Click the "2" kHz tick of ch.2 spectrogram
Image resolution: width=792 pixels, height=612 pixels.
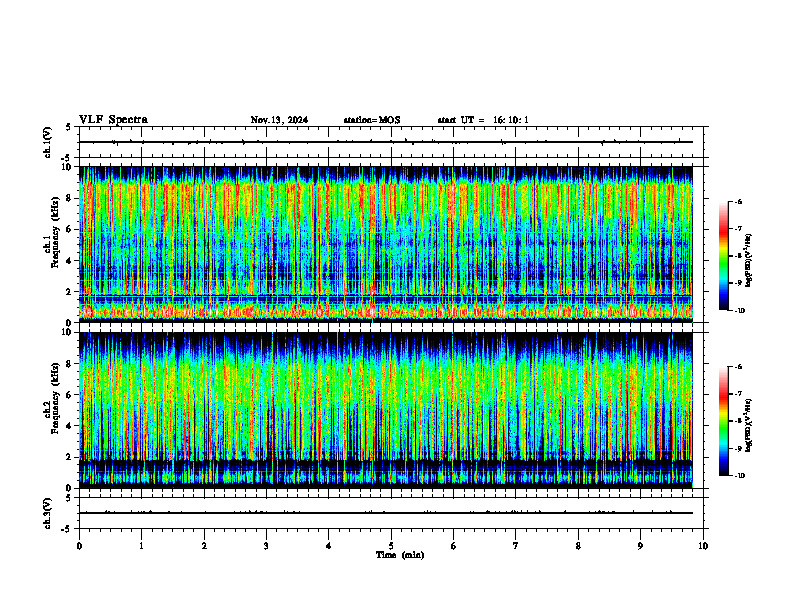pyautogui.click(x=70, y=457)
